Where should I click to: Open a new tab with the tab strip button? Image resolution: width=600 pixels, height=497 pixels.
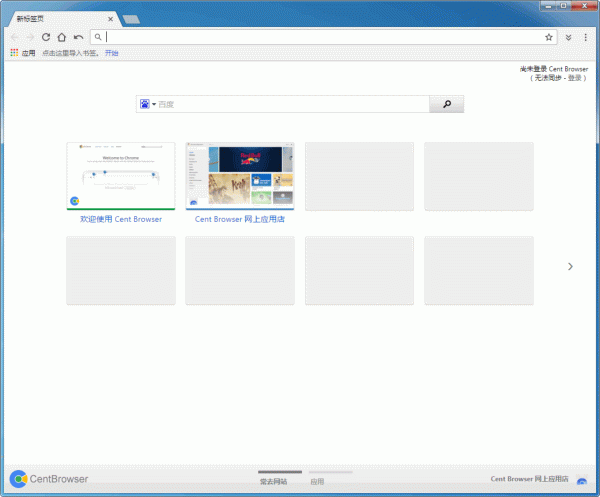click(131, 19)
